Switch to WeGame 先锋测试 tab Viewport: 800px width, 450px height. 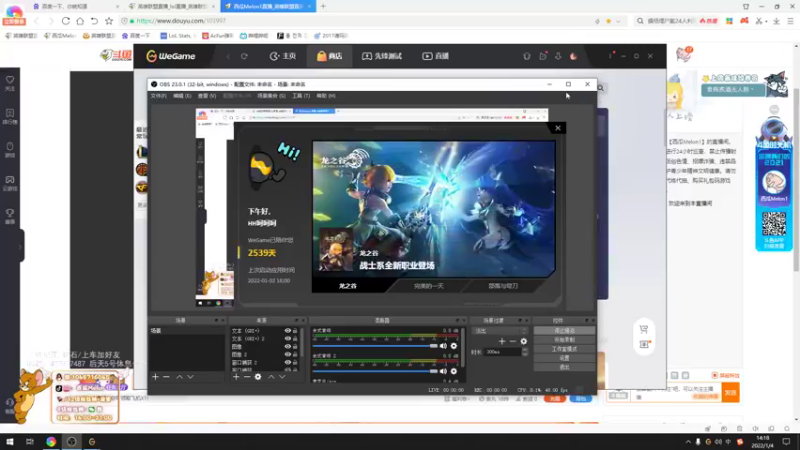382,56
